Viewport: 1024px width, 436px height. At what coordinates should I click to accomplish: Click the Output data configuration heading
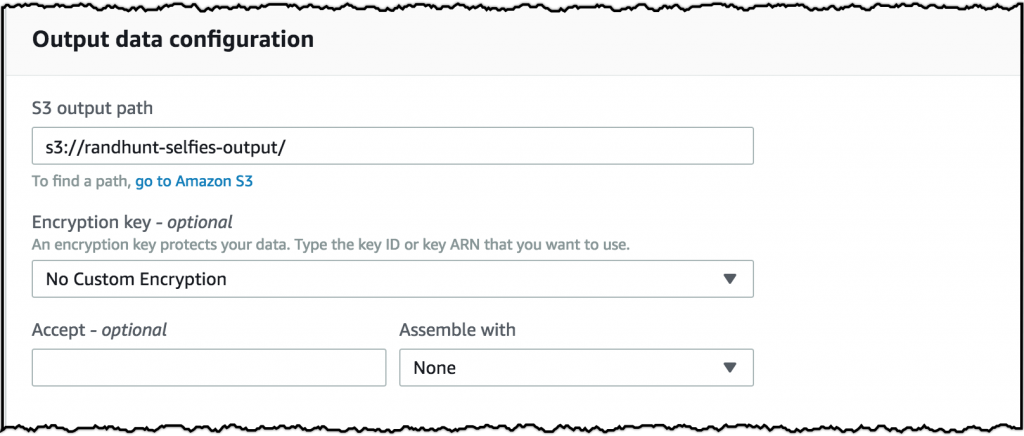[173, 40]
